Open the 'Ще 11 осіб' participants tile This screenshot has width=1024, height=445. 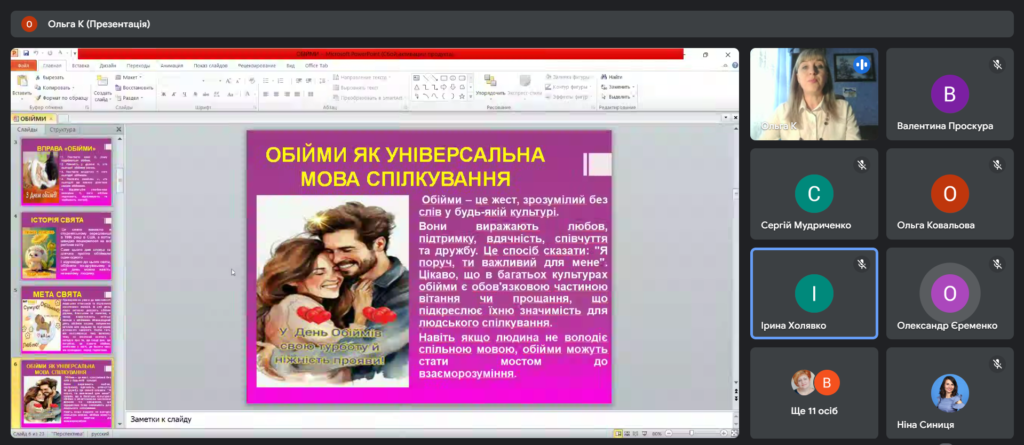[x=813, y=397]
